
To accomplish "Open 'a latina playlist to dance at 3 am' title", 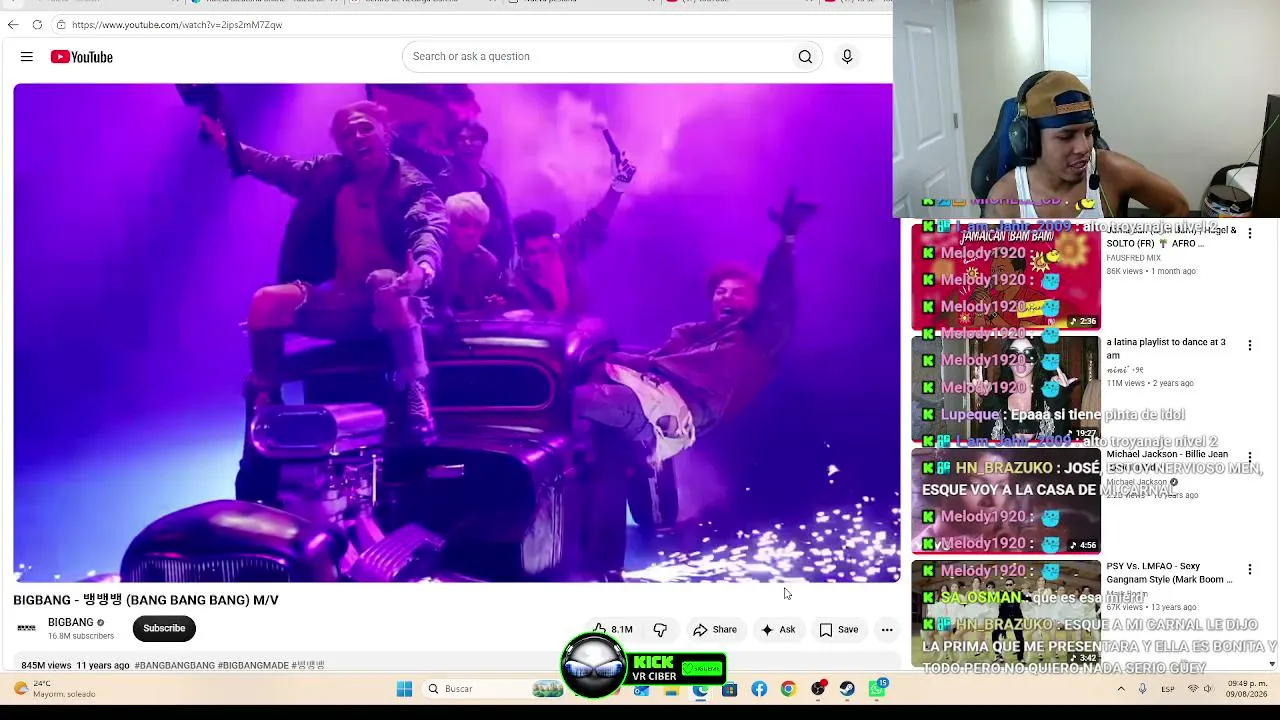I will pos(1166,348).
